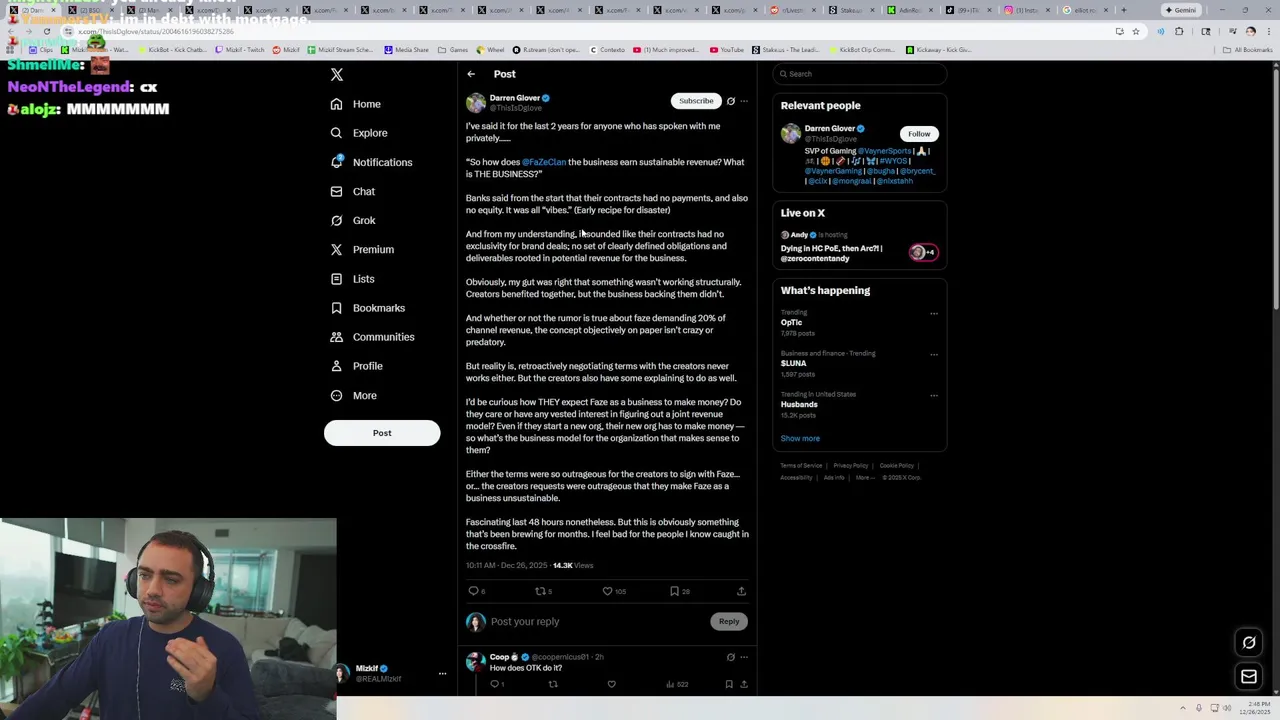Open the floating messages envelope button

click(x=1249, y=677)
